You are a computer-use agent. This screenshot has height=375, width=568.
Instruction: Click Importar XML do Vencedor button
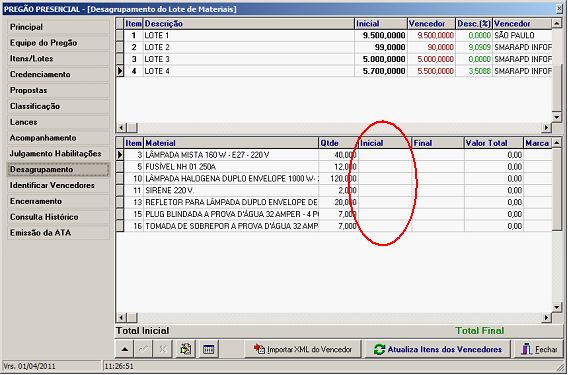tap(303, 349)
